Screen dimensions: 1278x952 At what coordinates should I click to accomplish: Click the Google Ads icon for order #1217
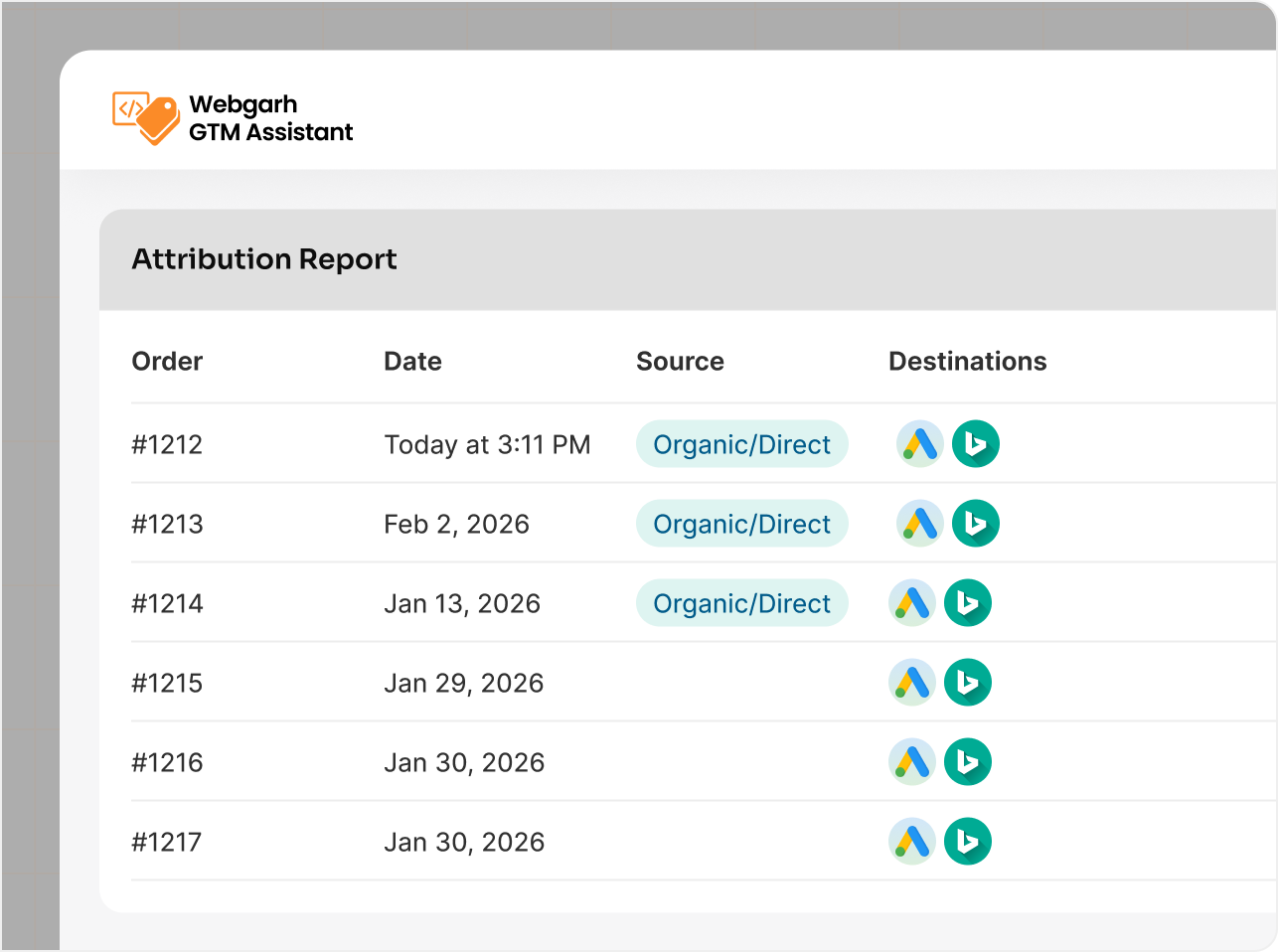point(911,841)
